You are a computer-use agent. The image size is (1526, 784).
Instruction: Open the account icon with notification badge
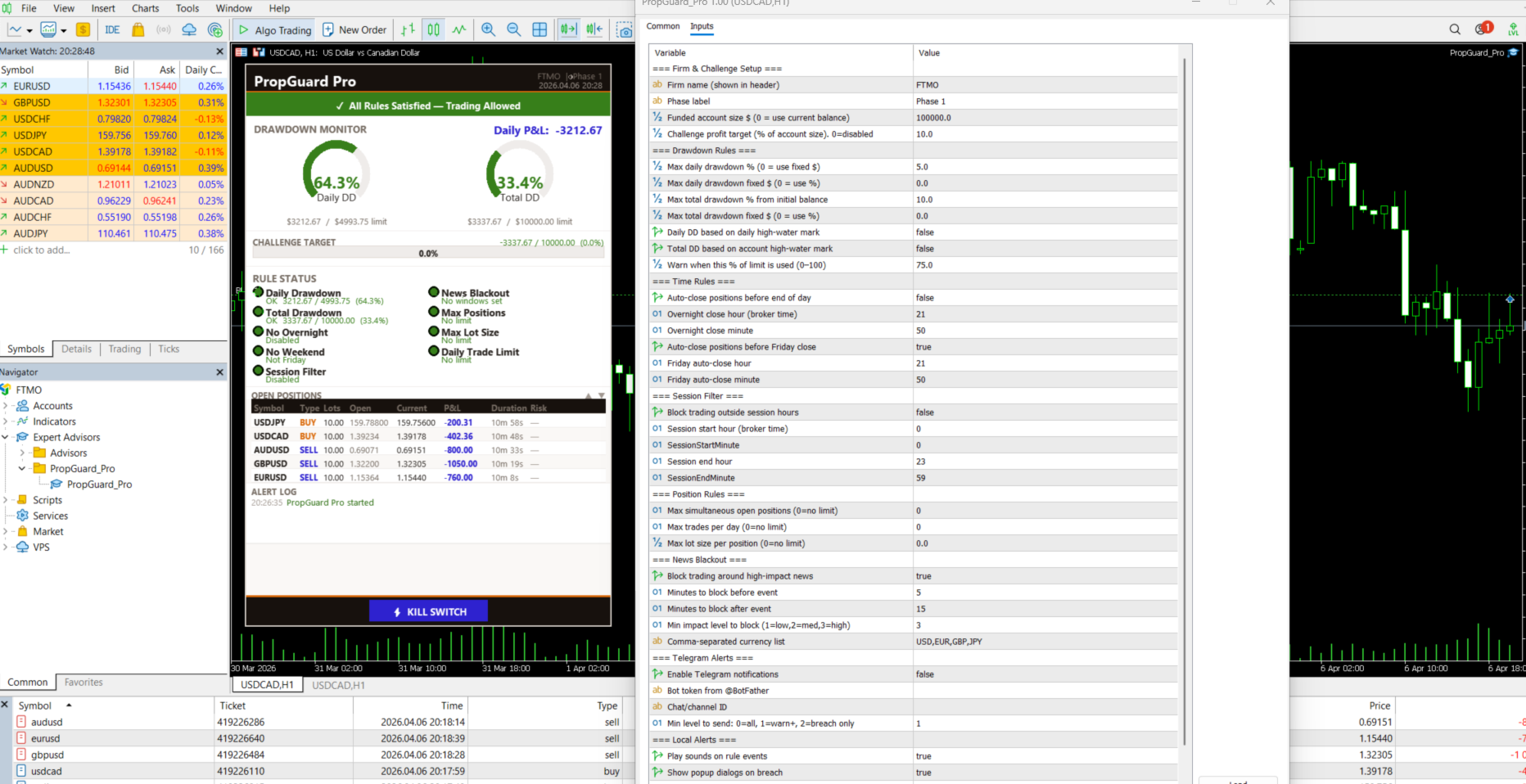click(x=1483, y=29)
